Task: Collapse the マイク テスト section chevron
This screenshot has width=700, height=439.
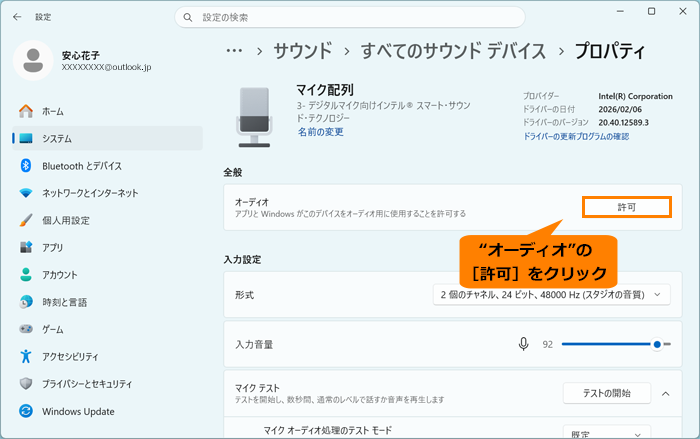Action: click(665, 393)
